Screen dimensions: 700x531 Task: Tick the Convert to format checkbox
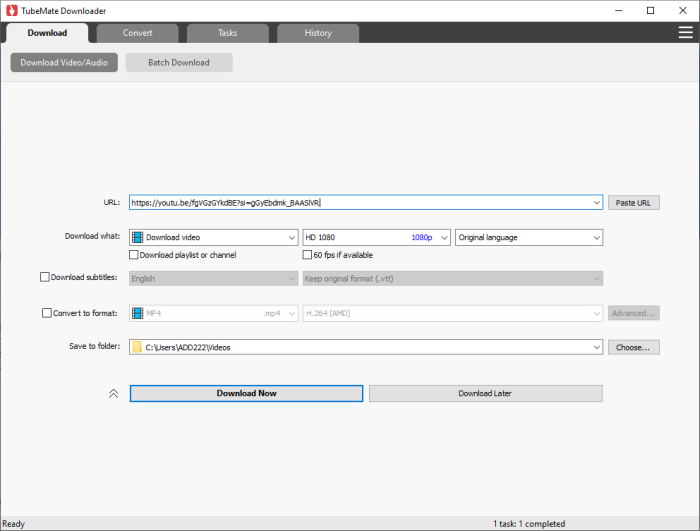tap(47, 313)
